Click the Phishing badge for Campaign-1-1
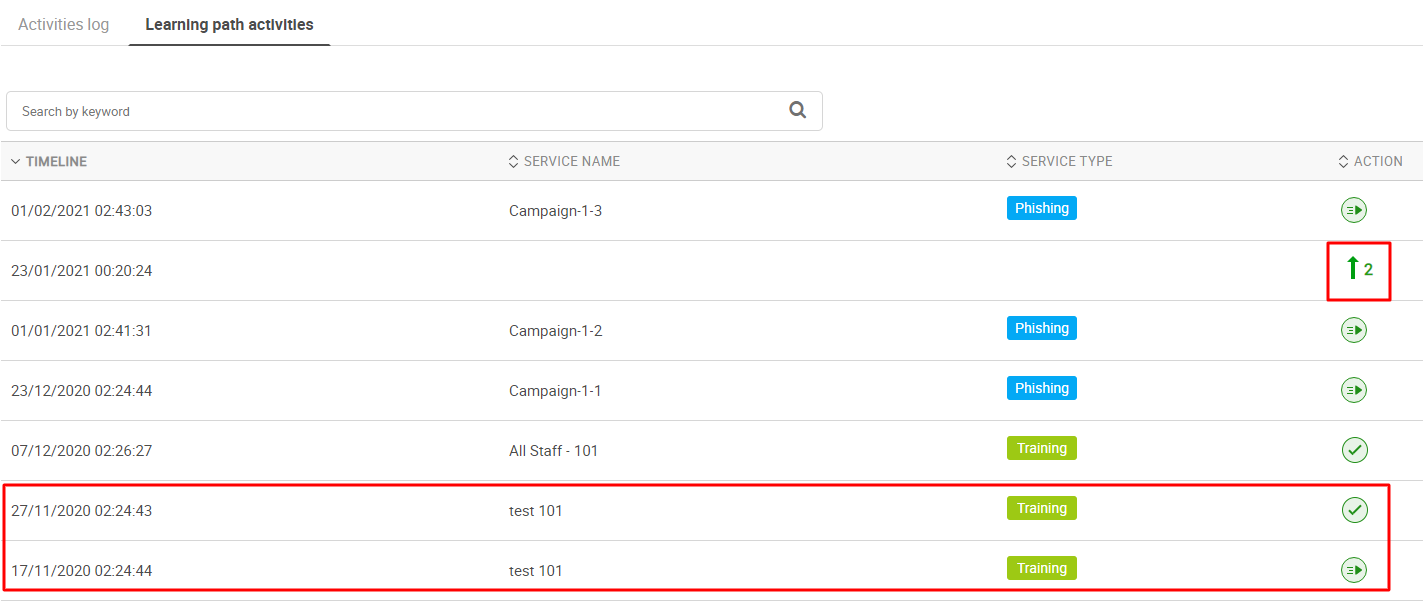Viewport: 1423px width, 608px height. tap(1042, 388)
